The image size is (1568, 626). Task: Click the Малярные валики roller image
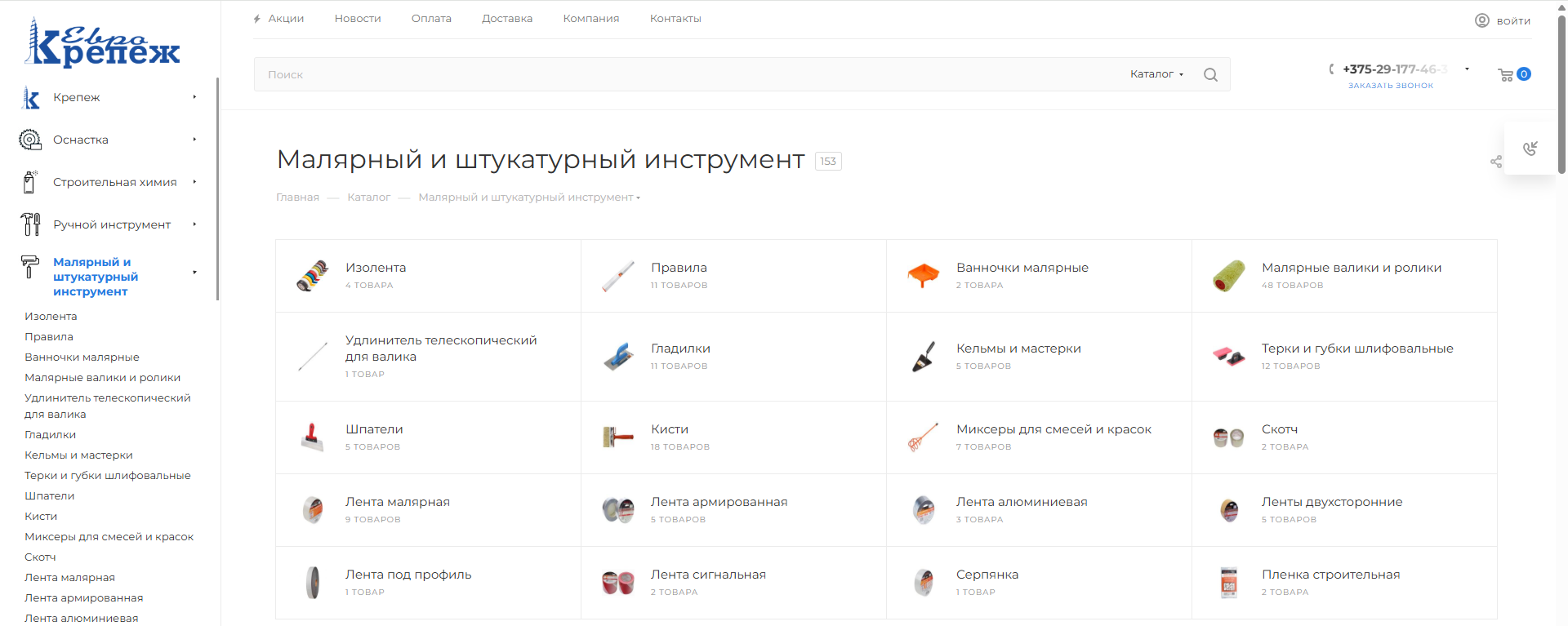(x=1229, y=276)
